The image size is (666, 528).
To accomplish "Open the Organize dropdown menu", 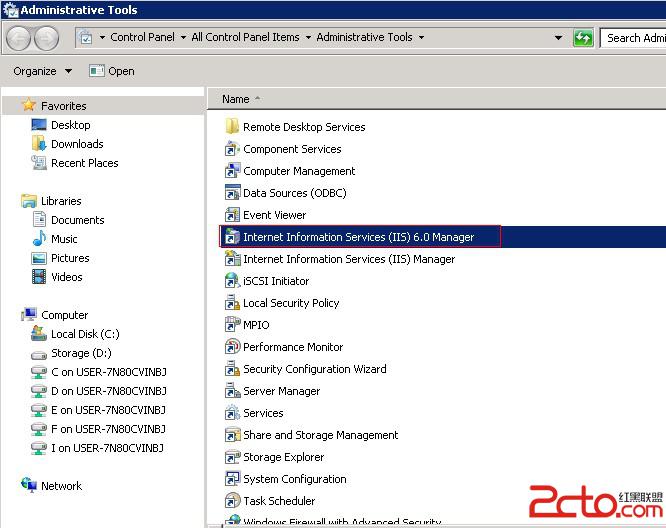I will point(42,71).
